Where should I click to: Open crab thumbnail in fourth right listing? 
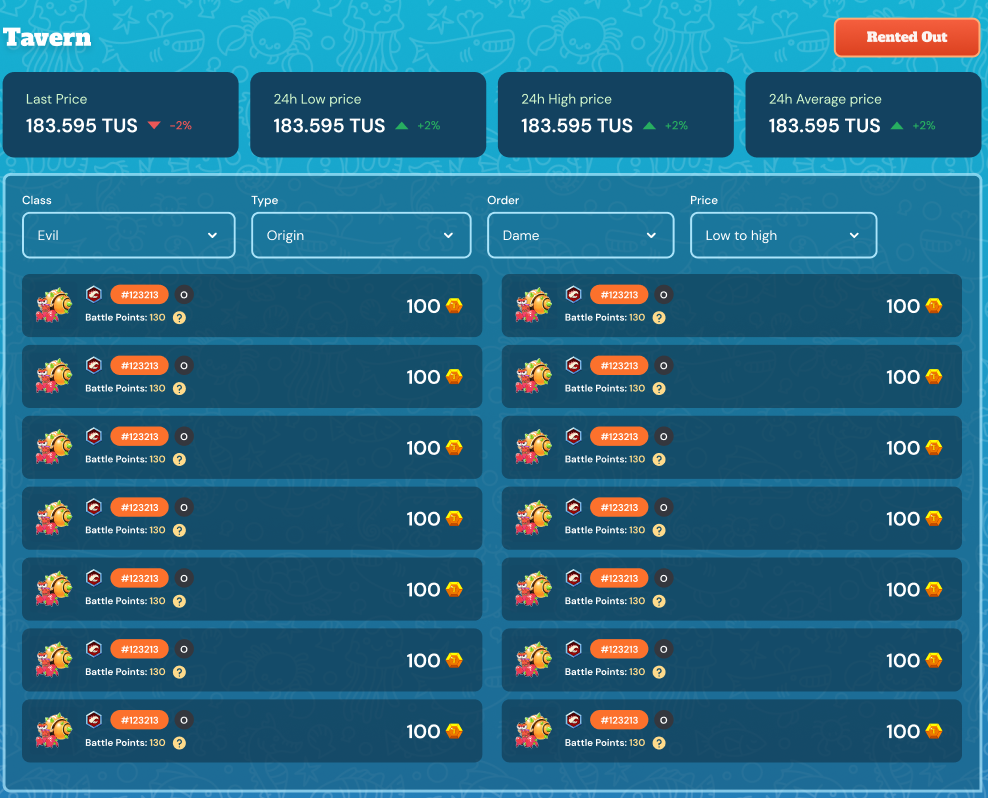click(534, 518)
